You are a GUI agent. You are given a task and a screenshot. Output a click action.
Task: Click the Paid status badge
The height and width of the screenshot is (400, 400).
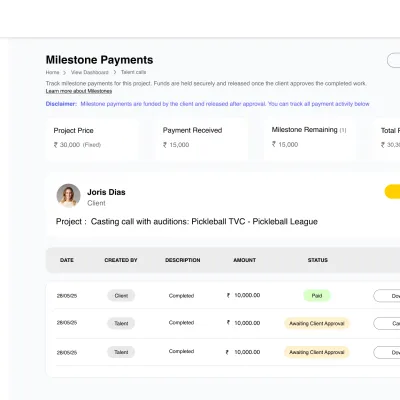pyautogui.click(x=317, y=296)
